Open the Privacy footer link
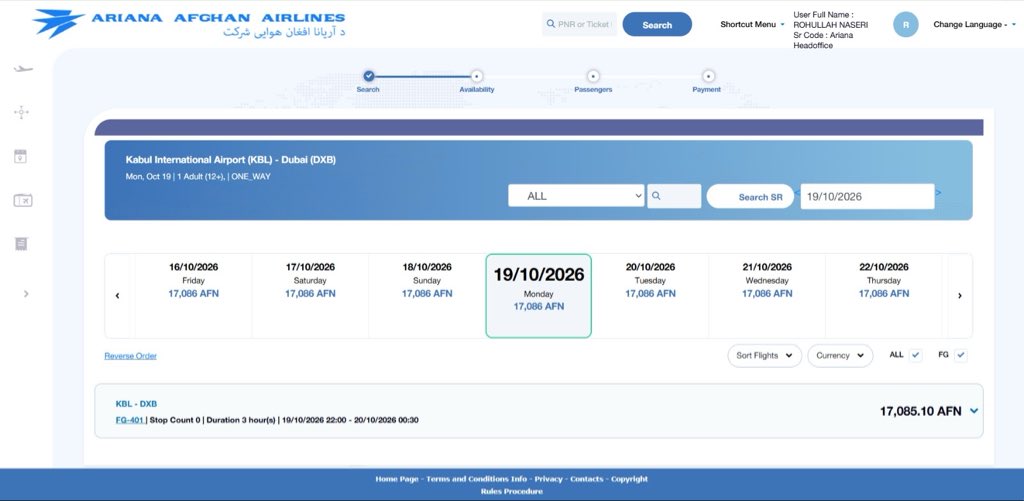The height and width of the screenshot is (501, 1024). click(x=549, y=479)
